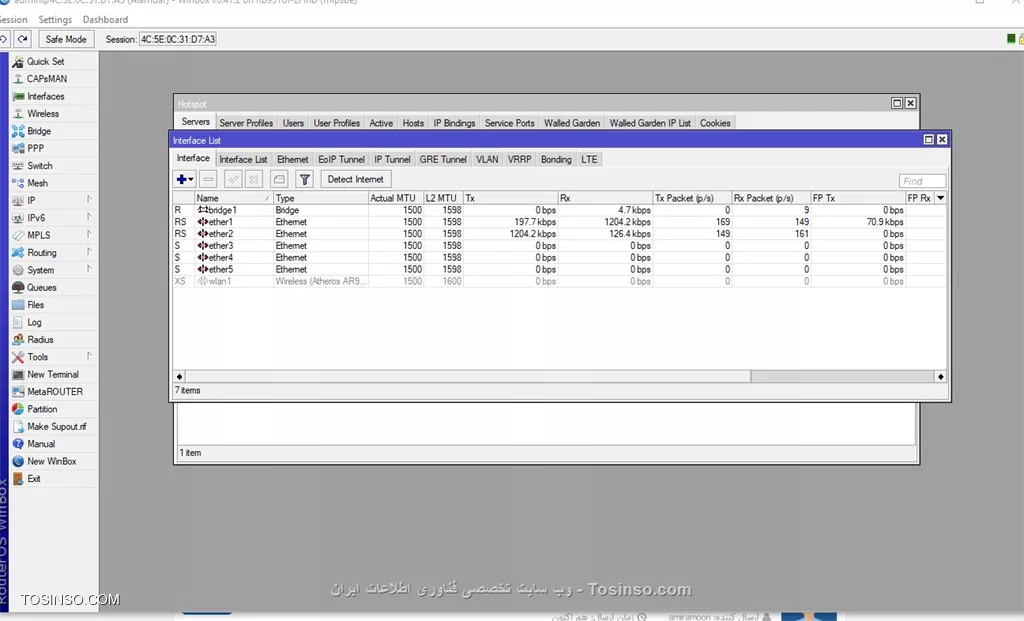Open Radius sidebar entry

click(40, 340)
